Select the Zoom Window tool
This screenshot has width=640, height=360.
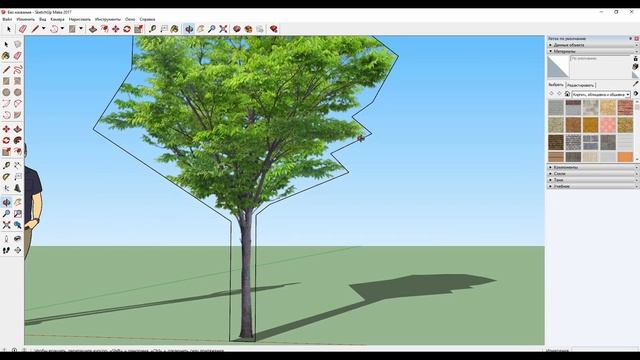click(18, 213)
